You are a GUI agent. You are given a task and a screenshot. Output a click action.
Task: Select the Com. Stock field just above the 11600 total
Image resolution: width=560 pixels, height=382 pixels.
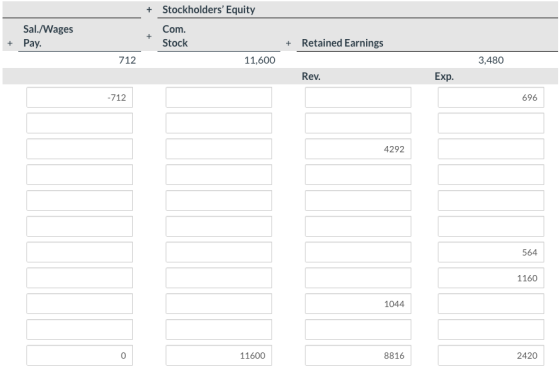pyautogui.click(x=219, y=329)
